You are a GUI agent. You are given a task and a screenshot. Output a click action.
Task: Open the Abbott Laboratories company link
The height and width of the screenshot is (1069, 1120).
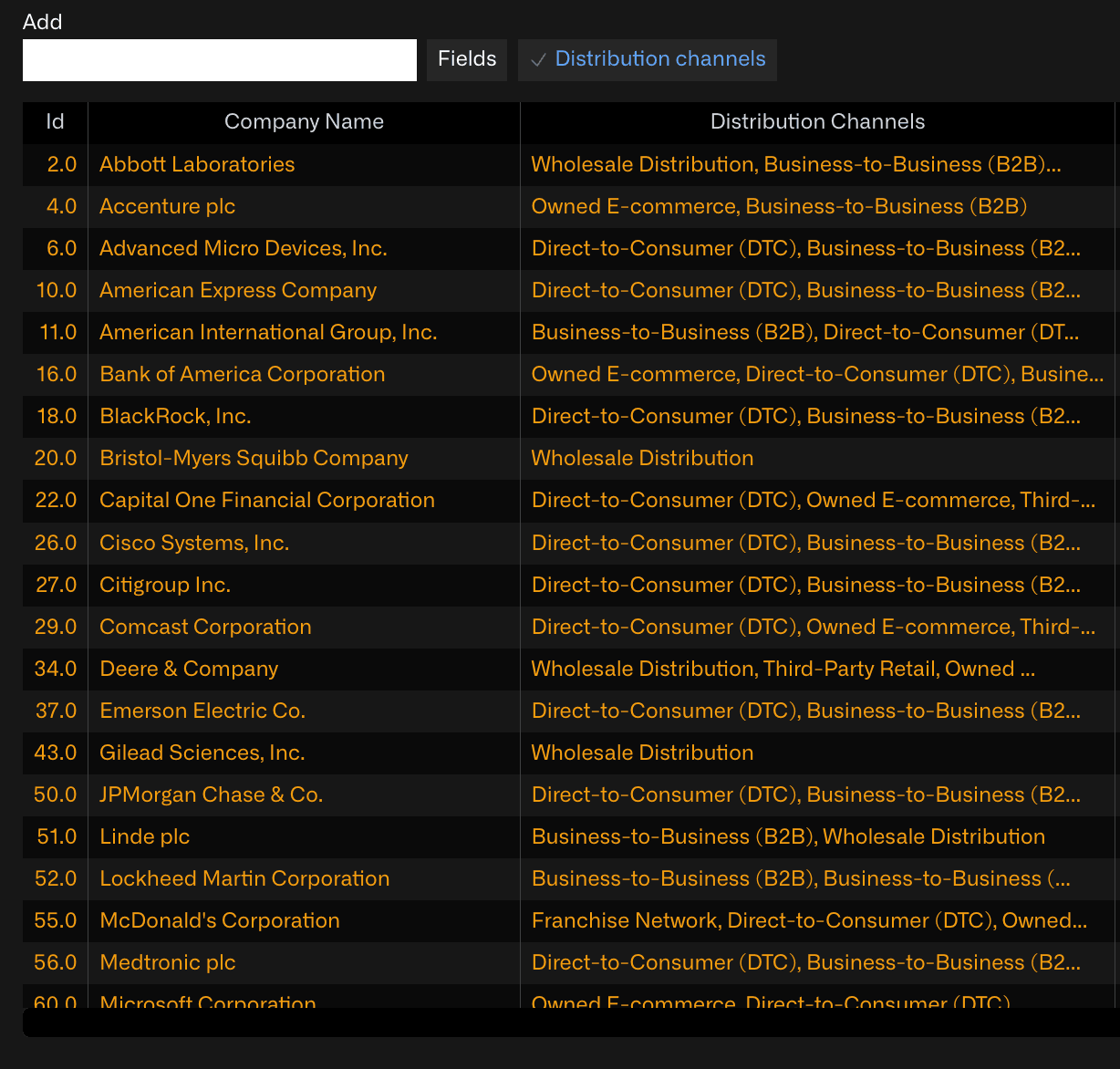point(197,164)
